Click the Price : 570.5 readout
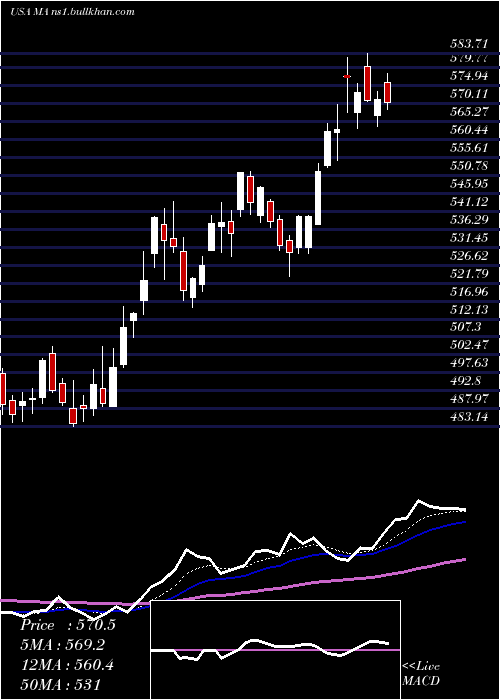The width and height of the screenshot is (500, 700). (x=68, y=625)
